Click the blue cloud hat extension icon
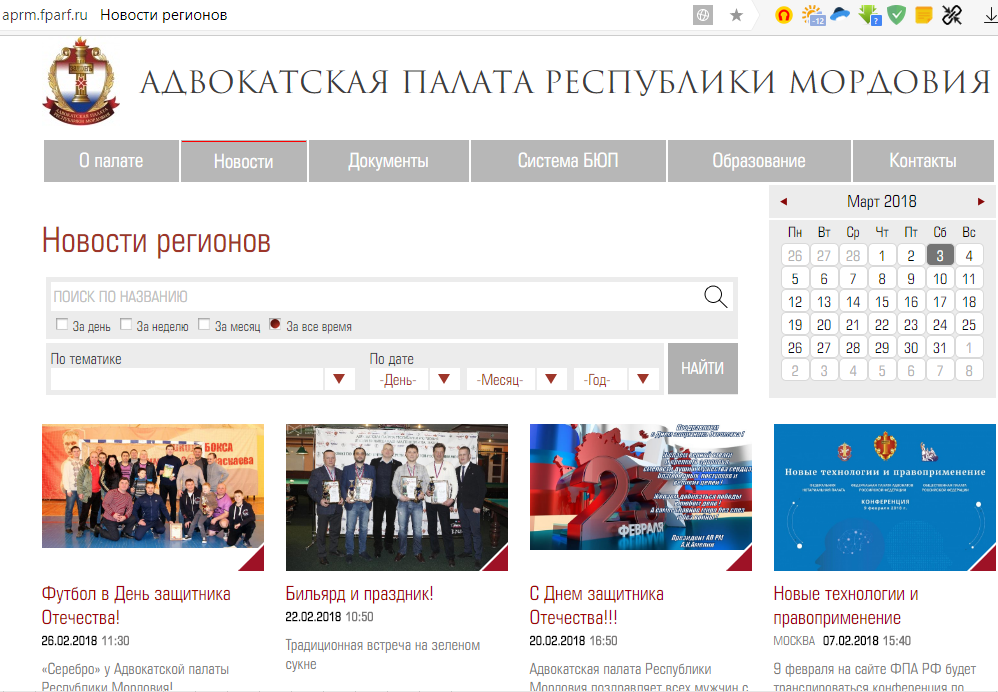Viewport: 998px width, 692px height. 840,14
